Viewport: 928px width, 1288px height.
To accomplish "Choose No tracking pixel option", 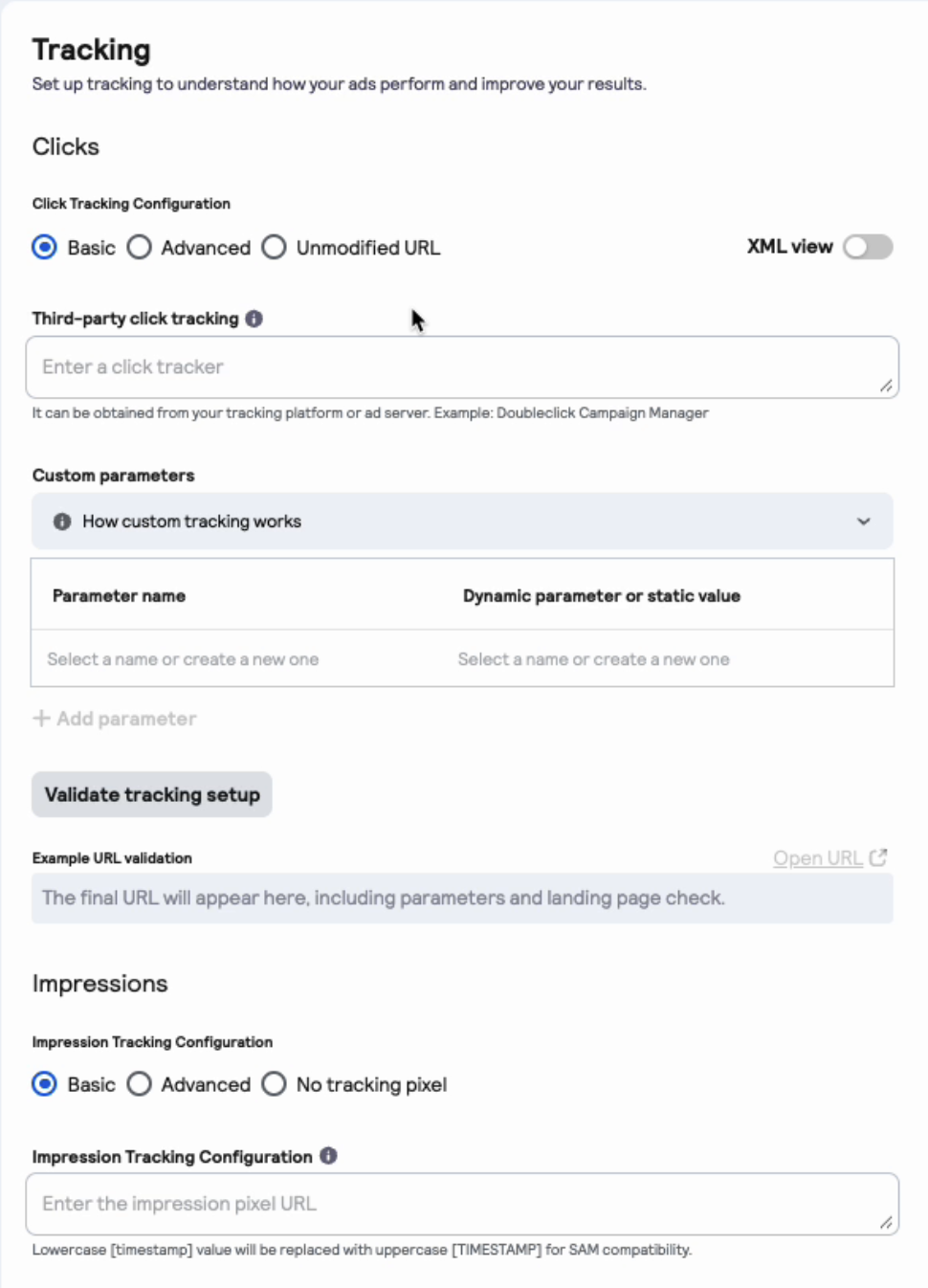I will point(274,1084).
